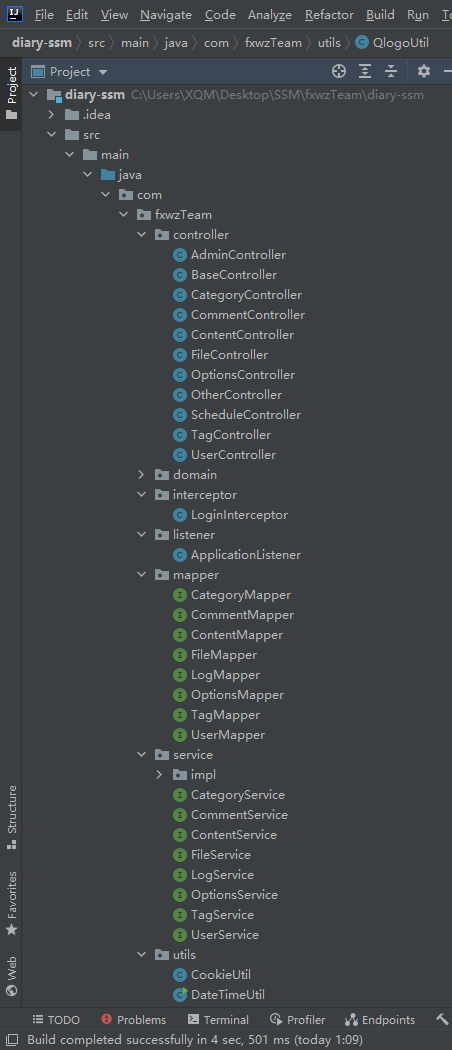The image size is (452, 1050).
Task: Click the fxwzTeam breadcrumb in navigation bar
Action: tap(273, 43)
